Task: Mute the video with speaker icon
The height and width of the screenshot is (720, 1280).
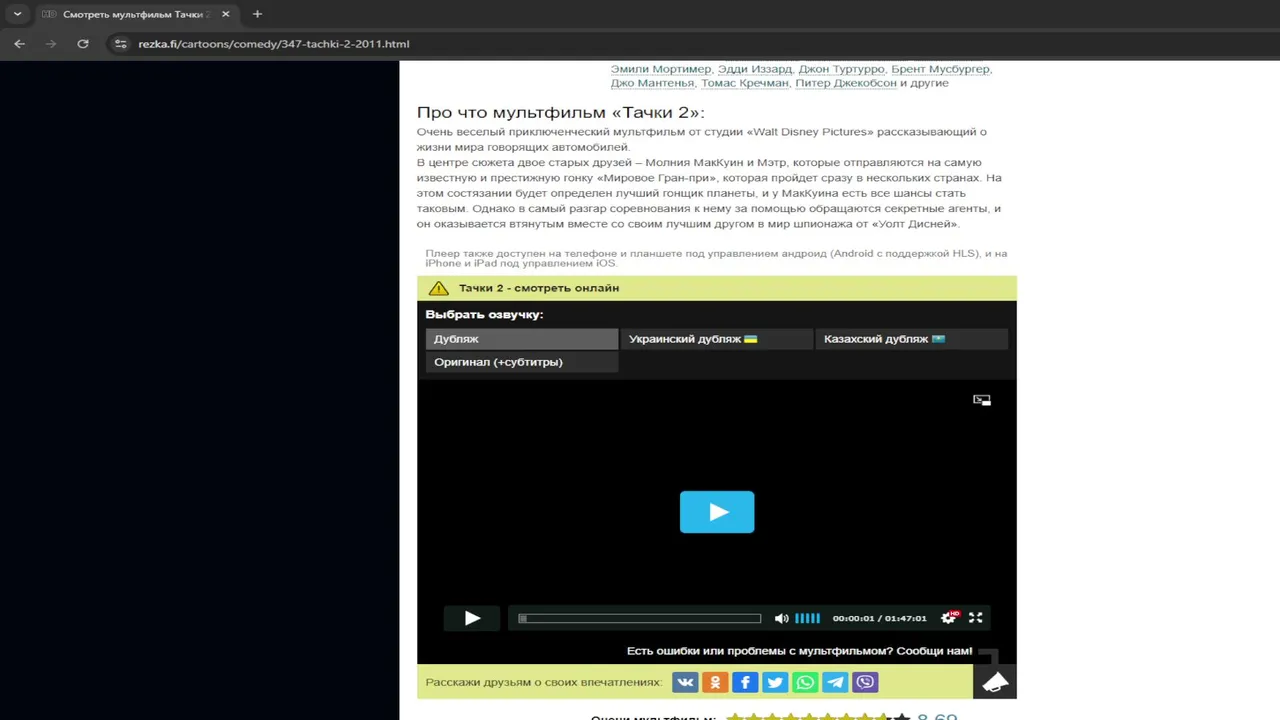Action: tap(781, 618)
